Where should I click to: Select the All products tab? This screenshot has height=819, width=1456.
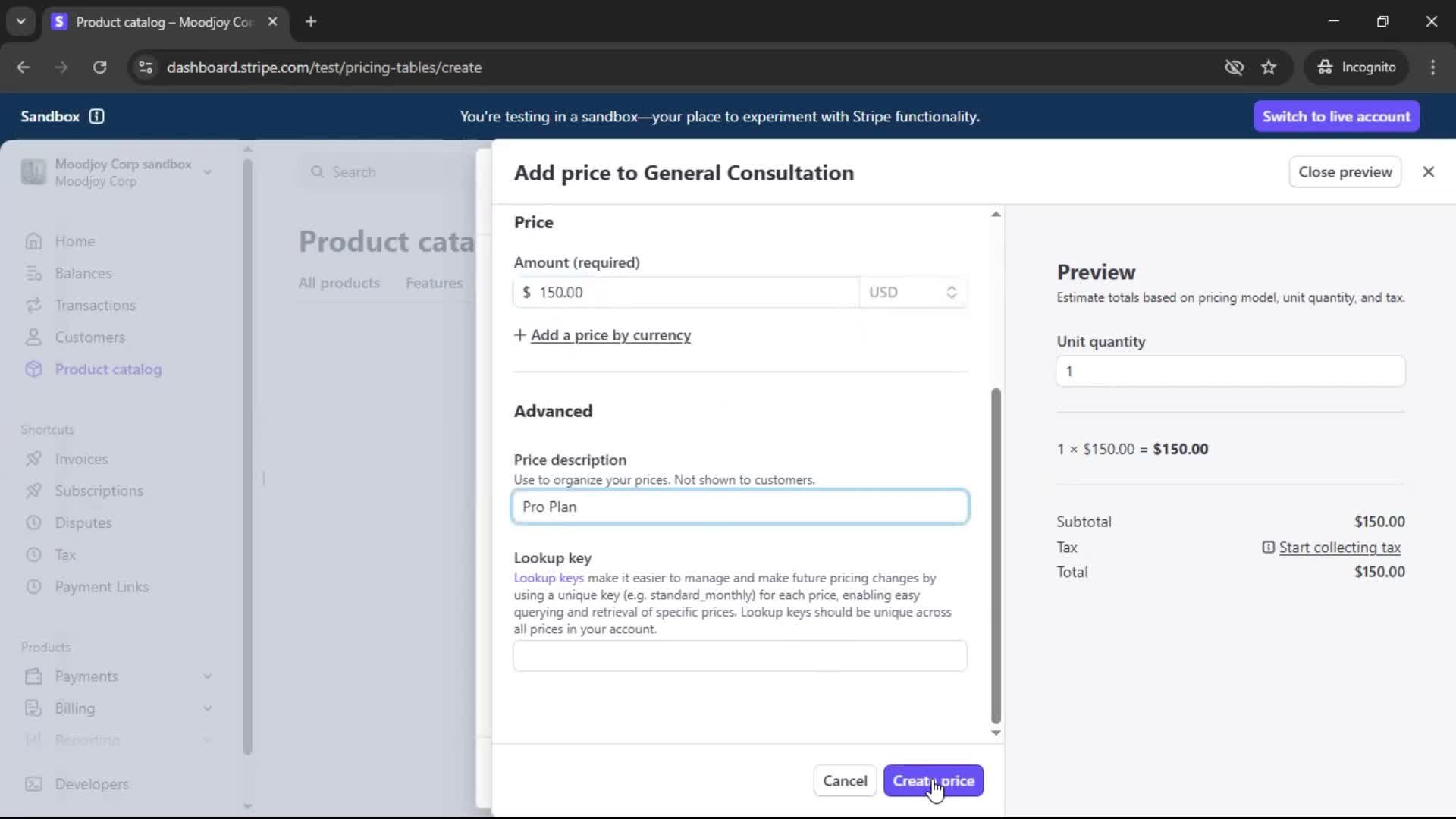pos(338,283)
